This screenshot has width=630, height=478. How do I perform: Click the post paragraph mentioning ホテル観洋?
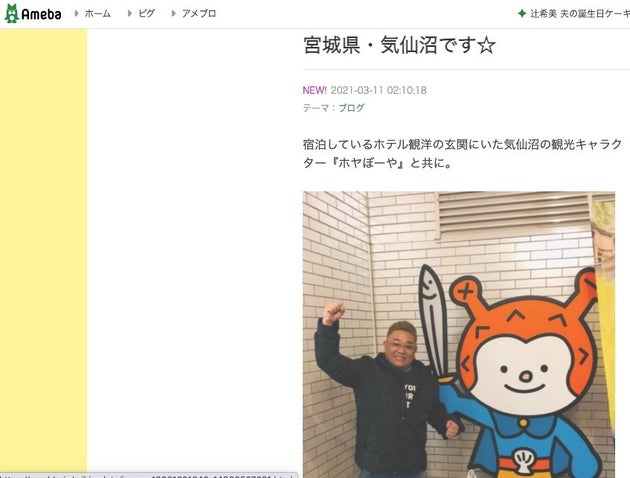[462, 153]
